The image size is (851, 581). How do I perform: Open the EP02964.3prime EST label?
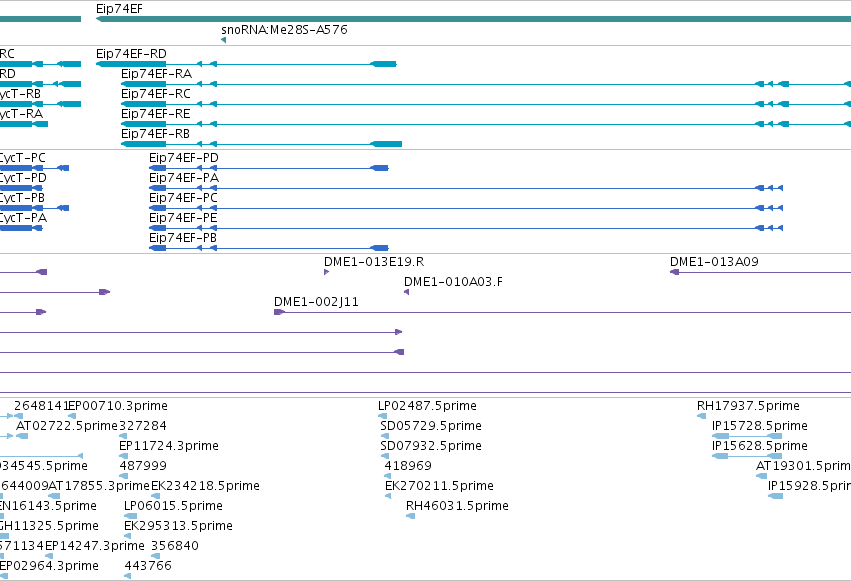[x=49, y=566]
